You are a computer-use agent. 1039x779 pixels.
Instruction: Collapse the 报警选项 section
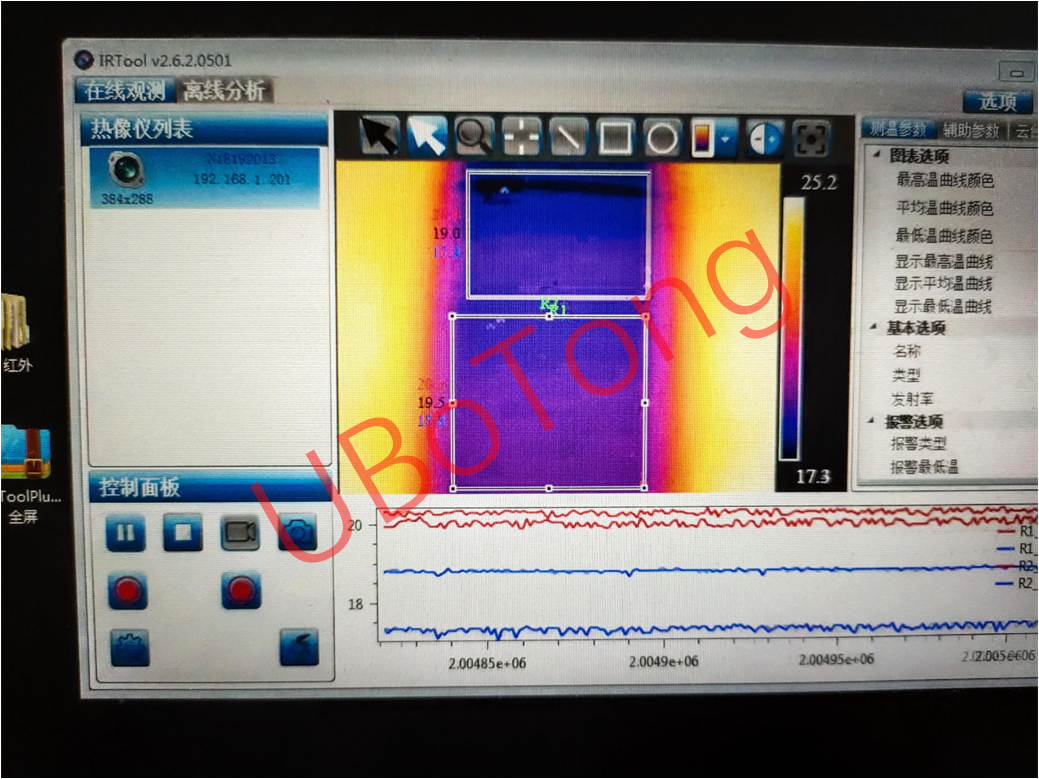(877, 421)
